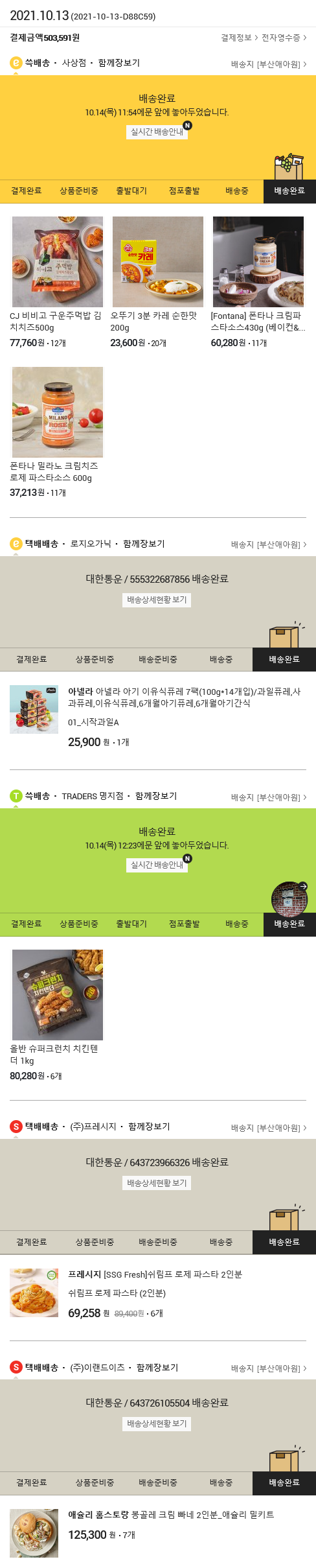The height and width of the screenshot is (1568, 316).
Task: Open the CJ 비비고 구운주먹밥 product image
Action: tap(58, 262)
